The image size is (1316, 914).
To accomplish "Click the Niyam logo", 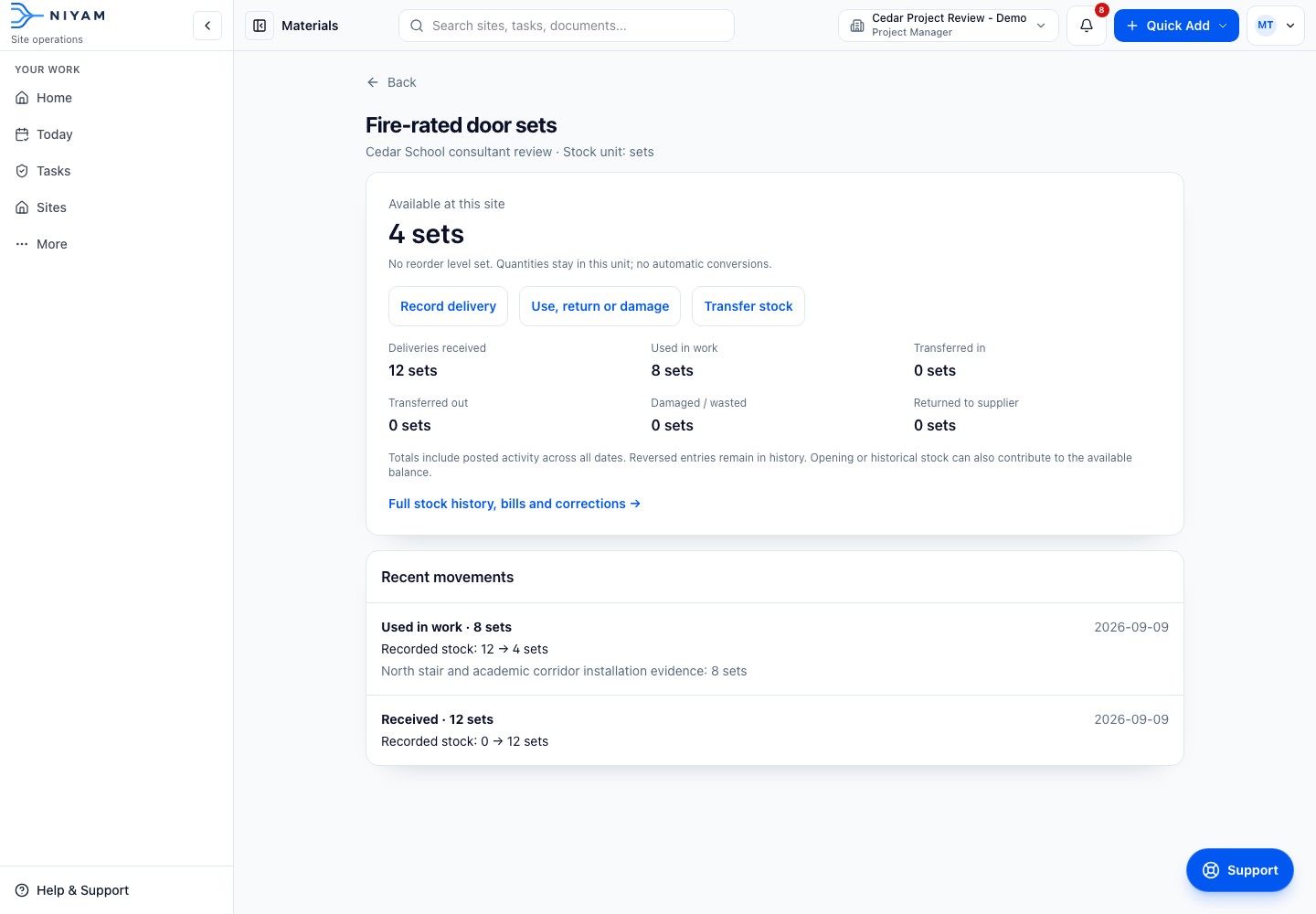I will tap(58, 16).
